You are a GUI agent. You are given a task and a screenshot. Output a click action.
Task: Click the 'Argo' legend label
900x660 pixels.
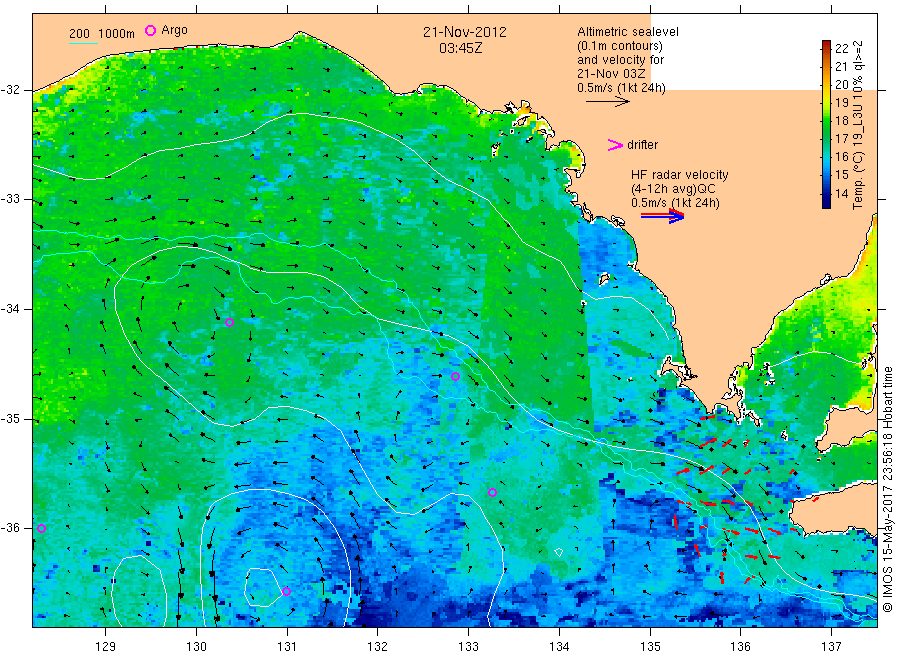point(174,30)
